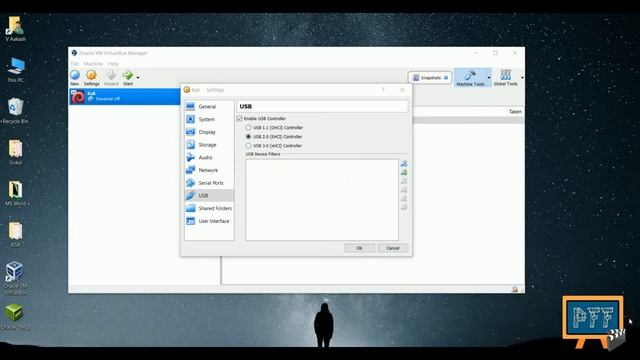The width and height of the screenshot is (640, 360).
Task: Open the Audio settings category
Action: pyautogui.click(x=209, y=158)
